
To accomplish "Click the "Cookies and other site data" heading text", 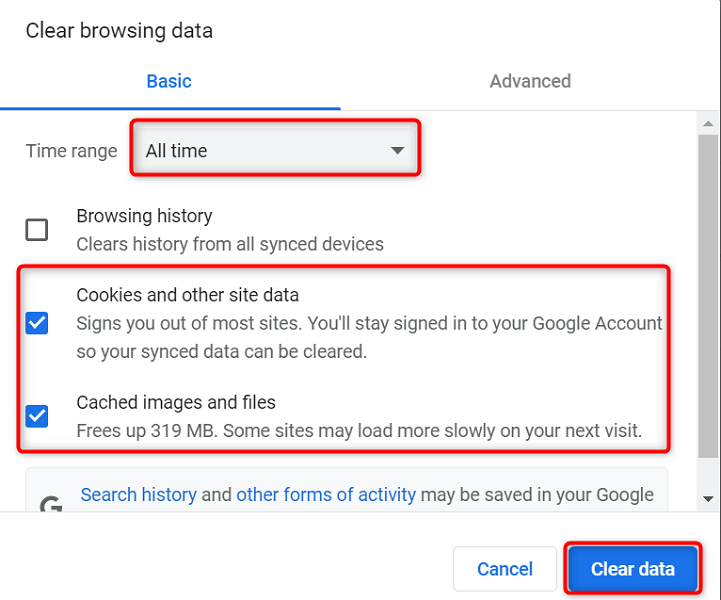I will [x=188, y=295].
